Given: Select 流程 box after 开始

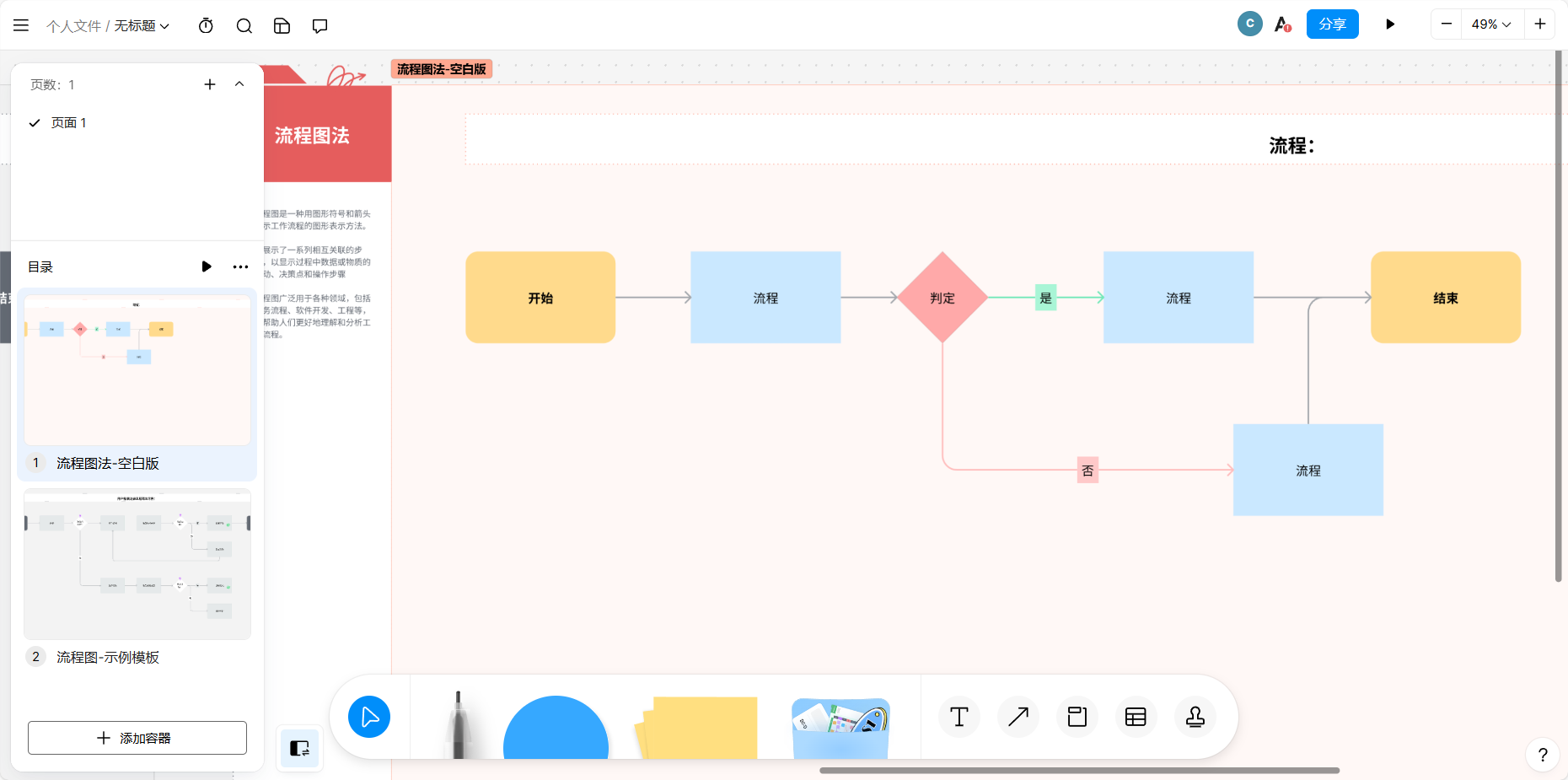Looking at the screenshot, I should pos(765,297).
